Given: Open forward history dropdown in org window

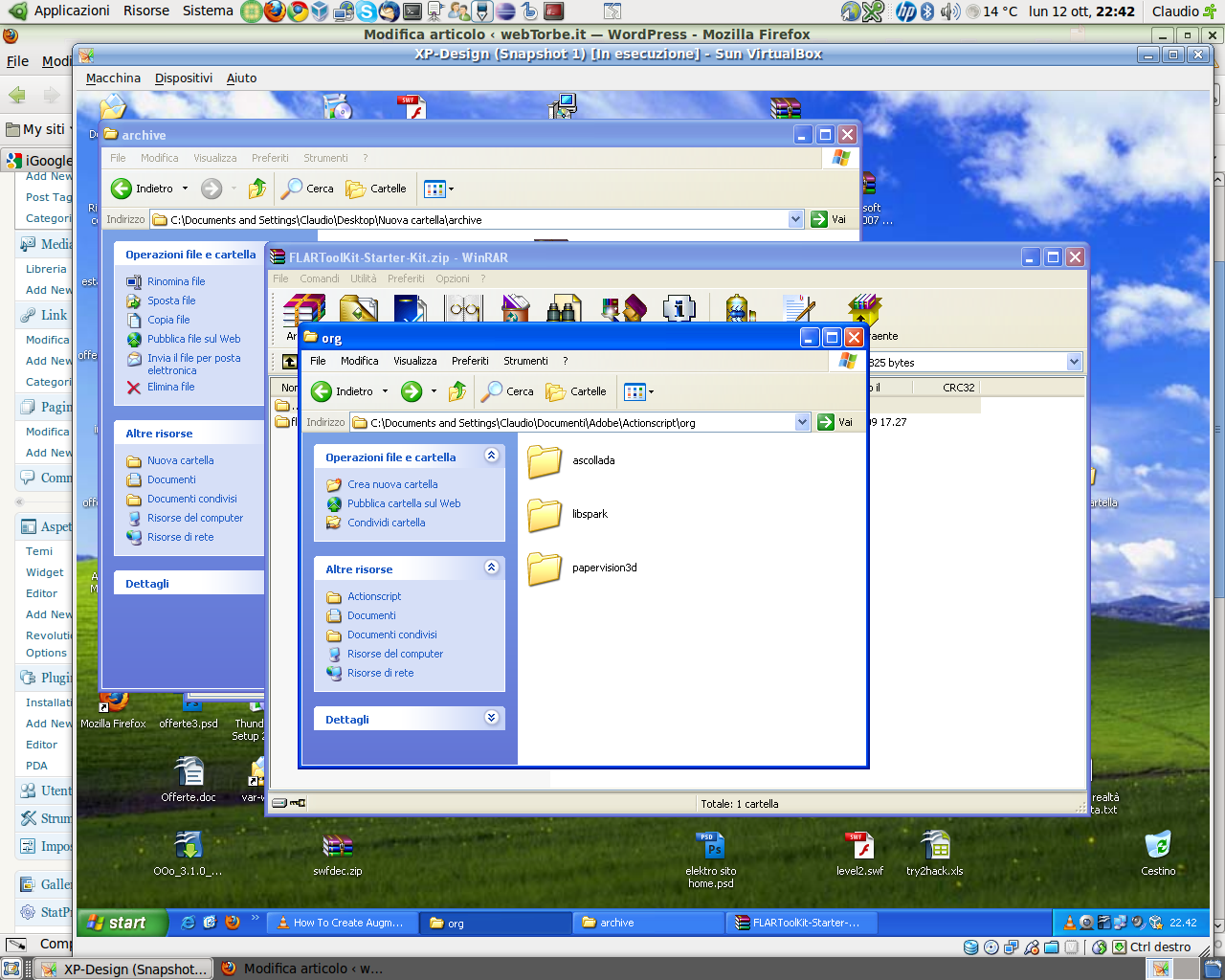Looking at the screenshot, I should [x=434, y=391].
